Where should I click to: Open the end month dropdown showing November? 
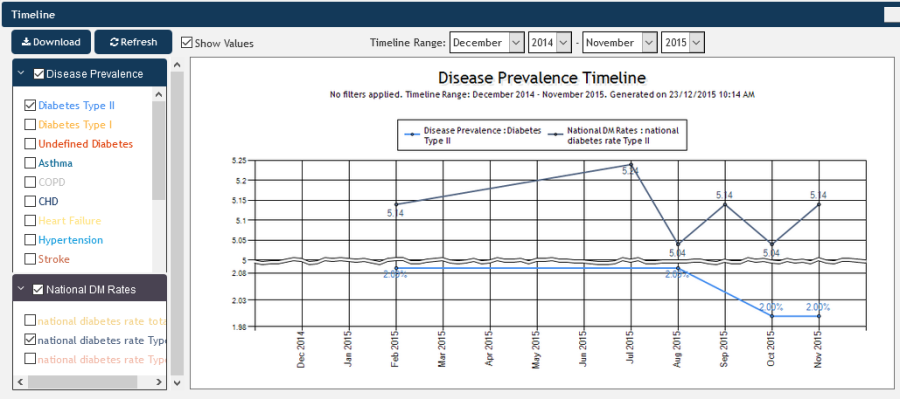tap(619, 42)
